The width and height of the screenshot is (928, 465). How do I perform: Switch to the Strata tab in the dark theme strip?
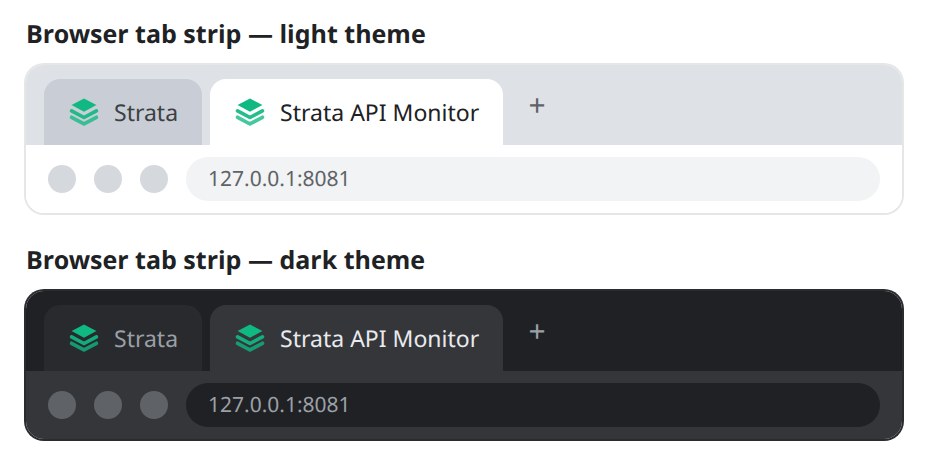[x=123, y=338]
